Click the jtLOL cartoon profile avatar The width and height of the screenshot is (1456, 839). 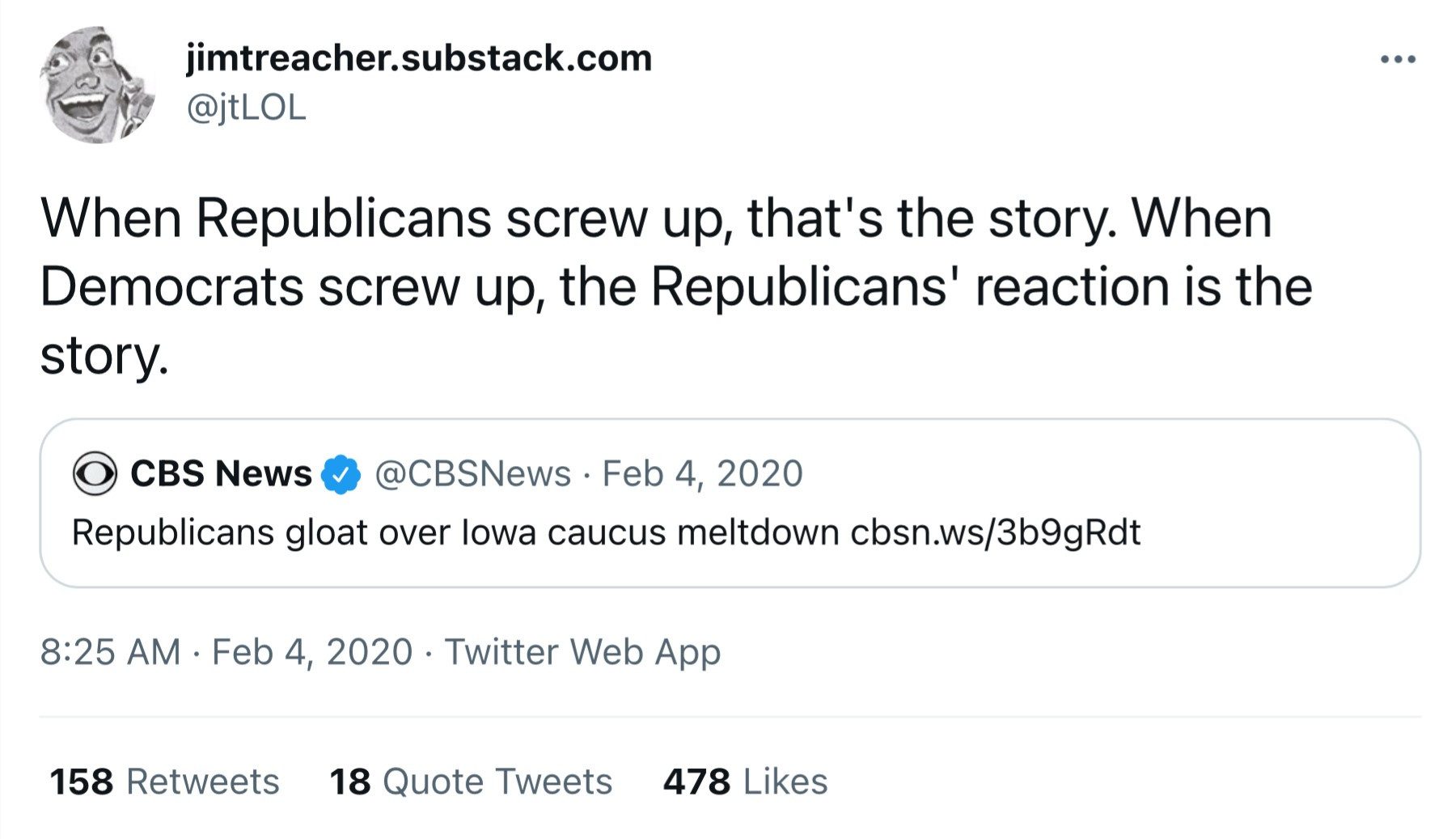point(97,84)
